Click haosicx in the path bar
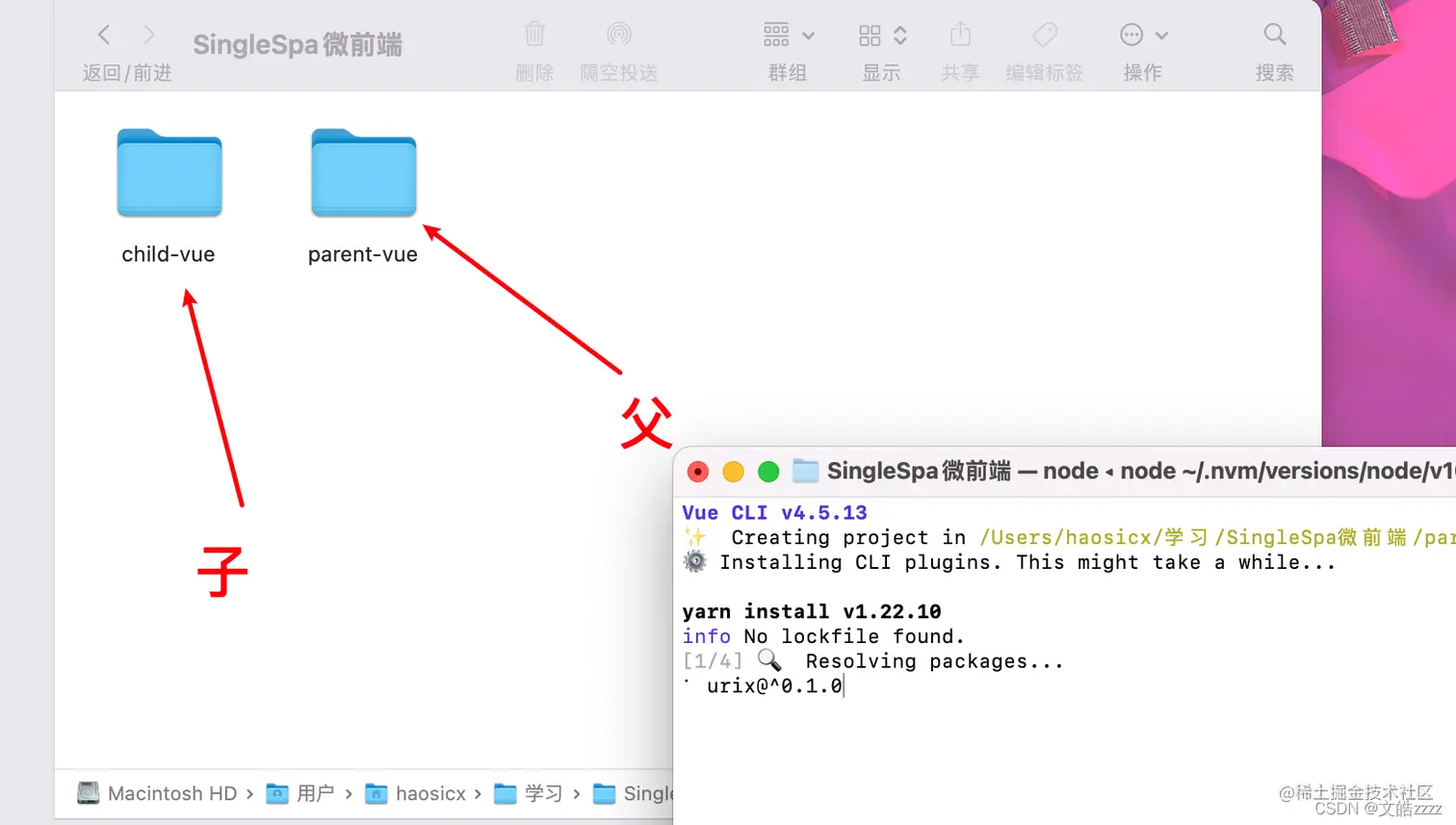 [x=415, y=793]
